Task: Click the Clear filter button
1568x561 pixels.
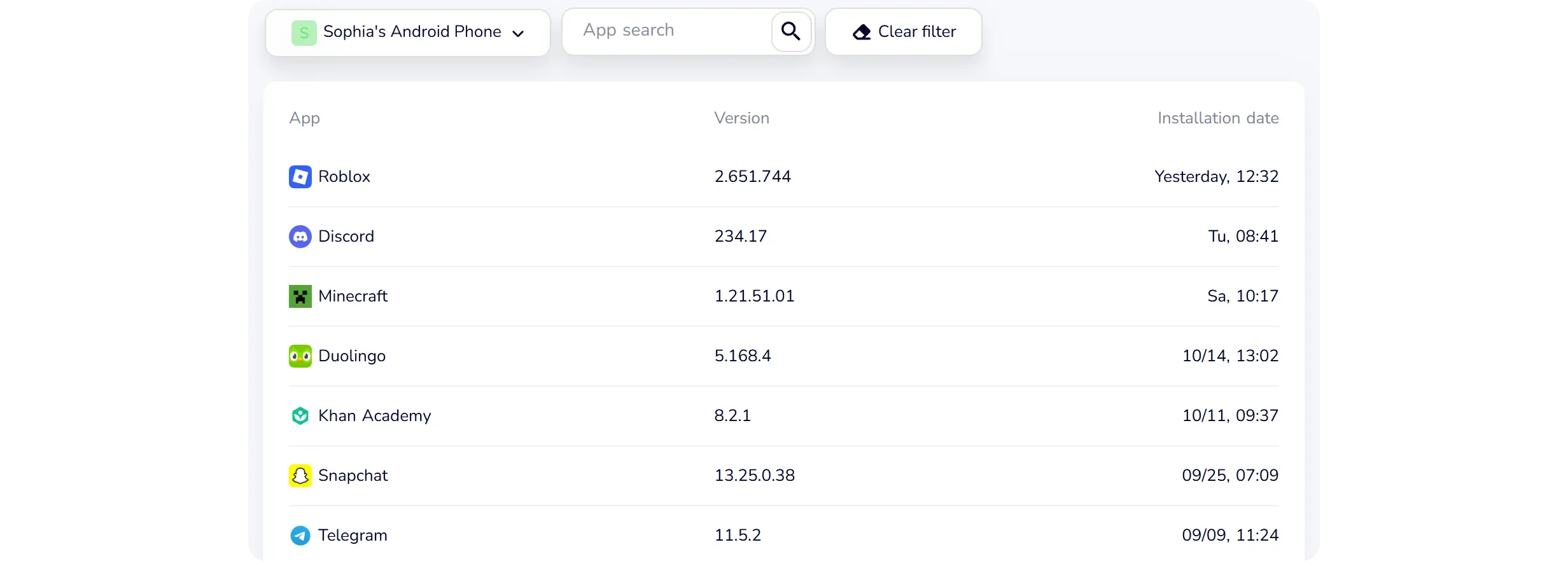Action: [x=904, y=32]
